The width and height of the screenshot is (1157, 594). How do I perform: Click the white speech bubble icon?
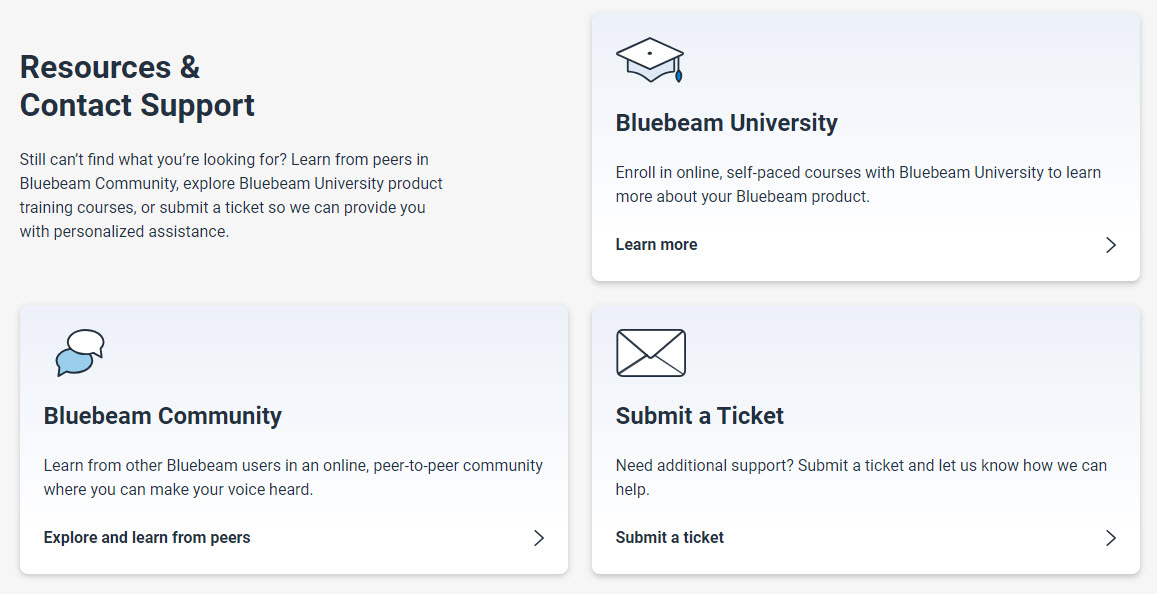click(x=86, y=342)
